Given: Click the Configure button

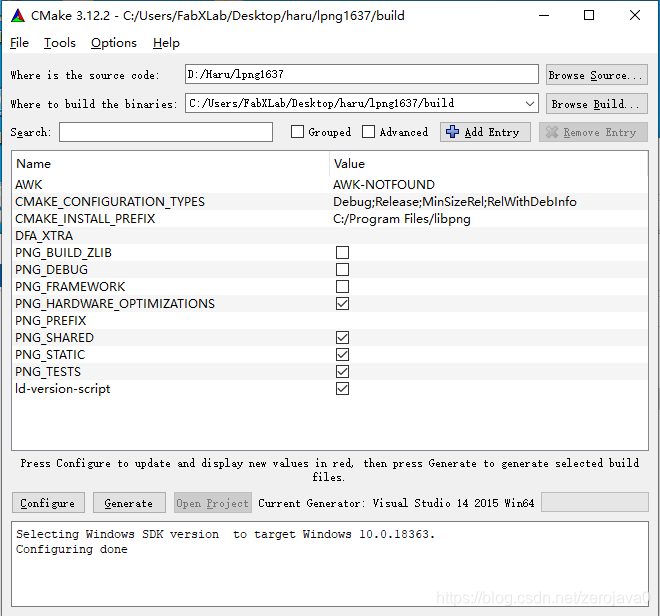Looking at the screenshot, I should click(x=48, y=503).
